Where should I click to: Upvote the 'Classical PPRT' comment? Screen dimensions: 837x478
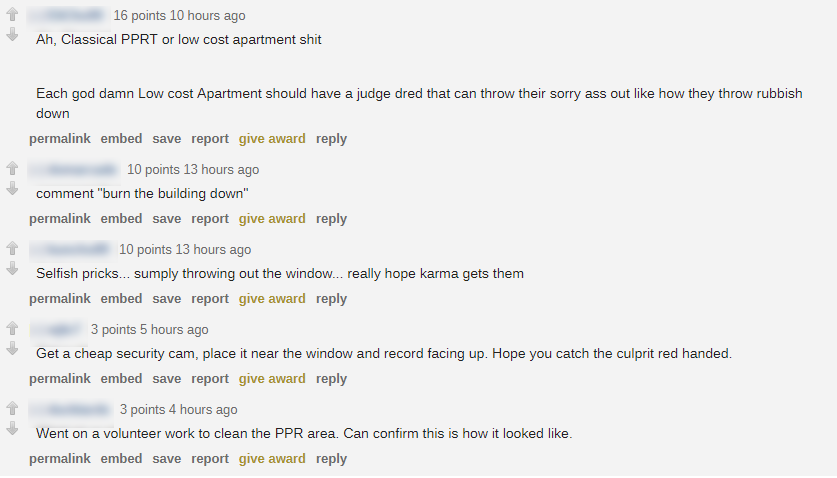tap(12, 16)
